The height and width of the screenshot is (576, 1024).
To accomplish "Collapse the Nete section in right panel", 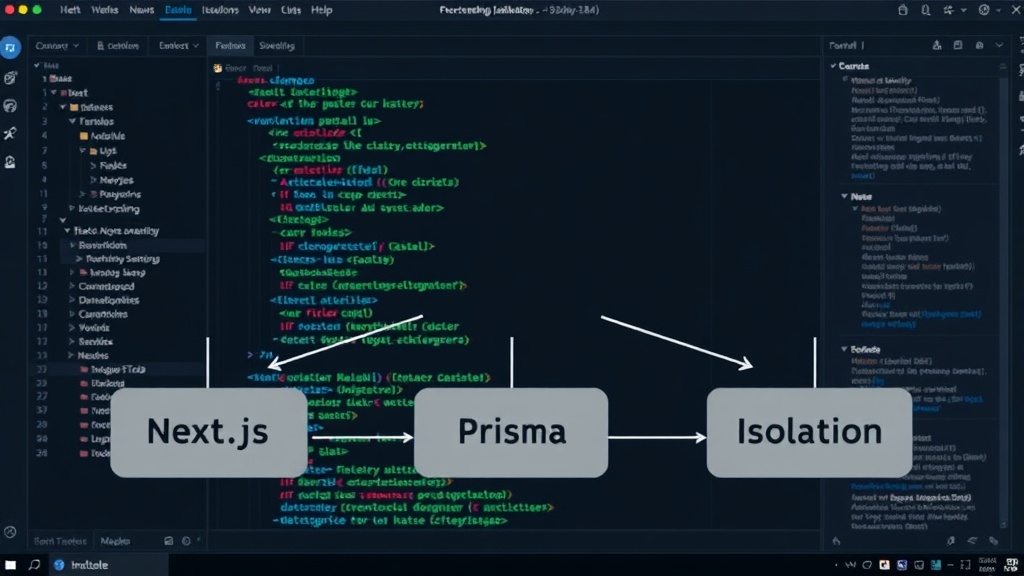I will tap(844, 197).
